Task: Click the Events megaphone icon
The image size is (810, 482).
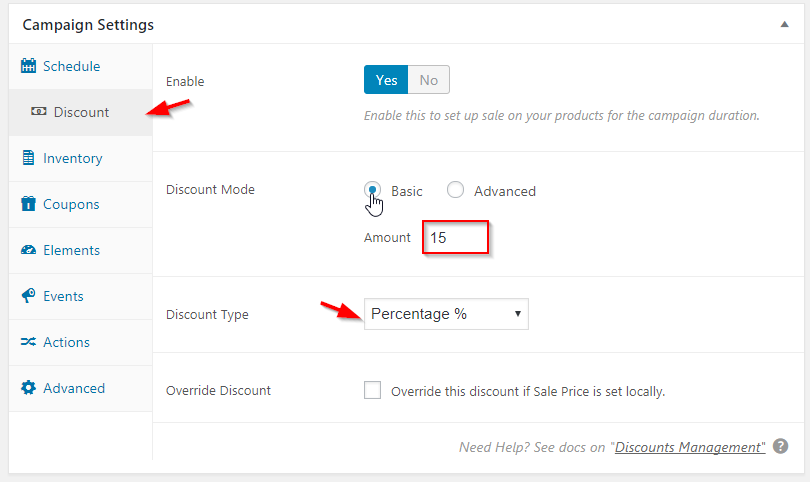Action: [x=28, y=296]
